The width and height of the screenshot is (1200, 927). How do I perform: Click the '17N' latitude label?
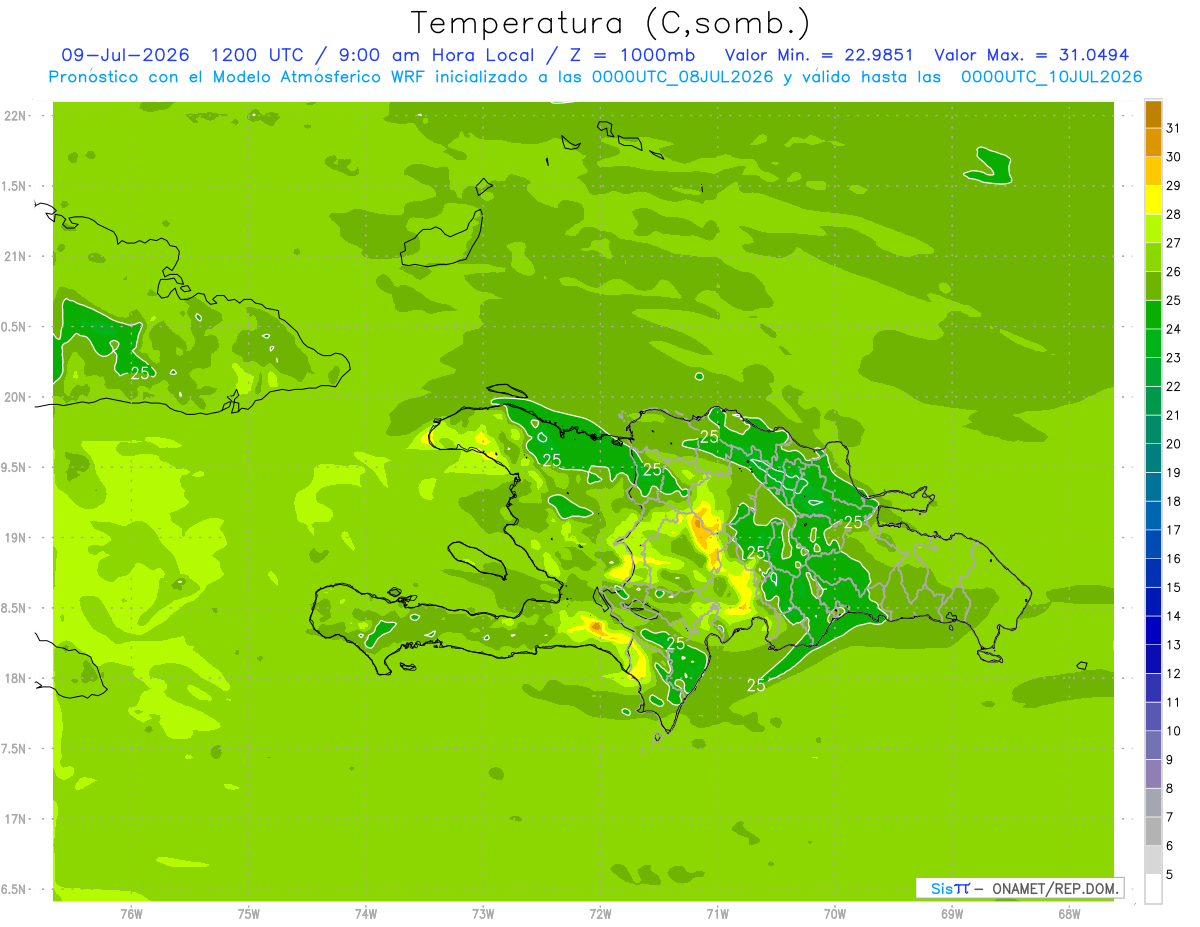(x=16, y=819)
